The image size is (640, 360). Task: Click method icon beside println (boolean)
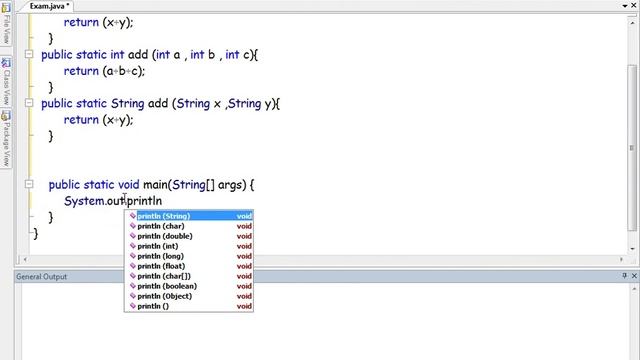pyautogui.click(x=133, y=286)
